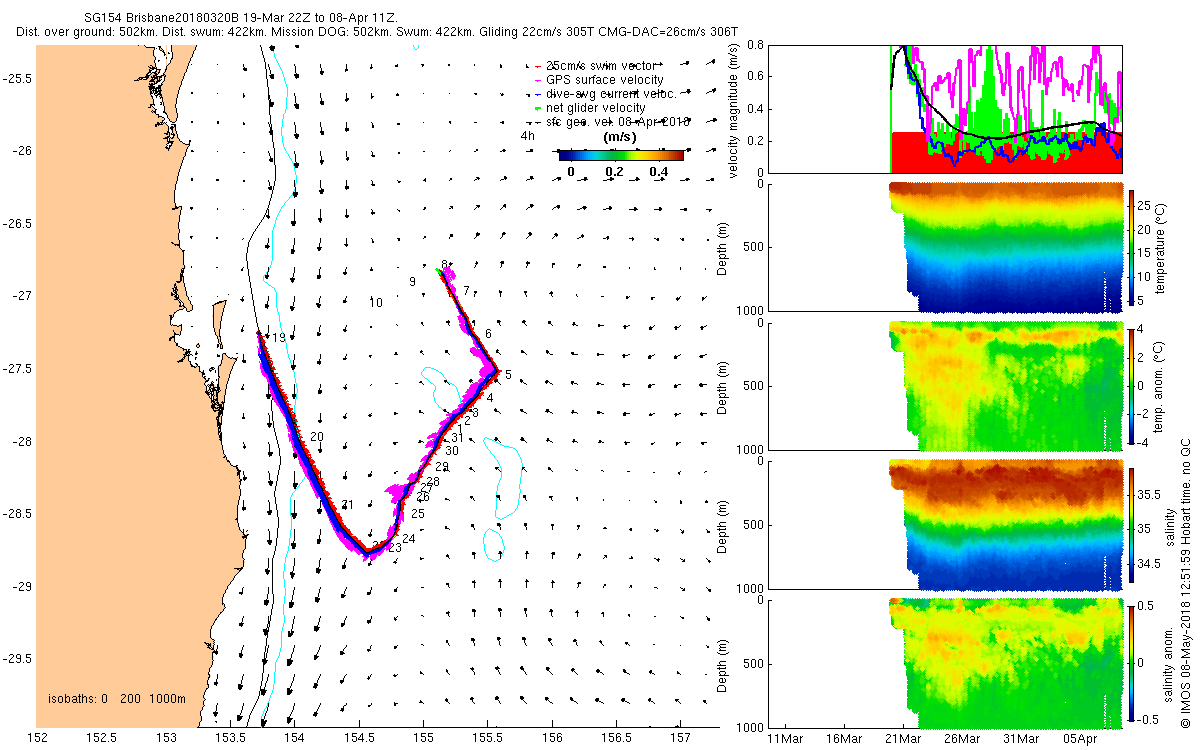Image resolution: width=1200 pixels, height=750 pixels.
Task: Click the '(m/s)' label above the map colorbar
Action: [618, 137]
